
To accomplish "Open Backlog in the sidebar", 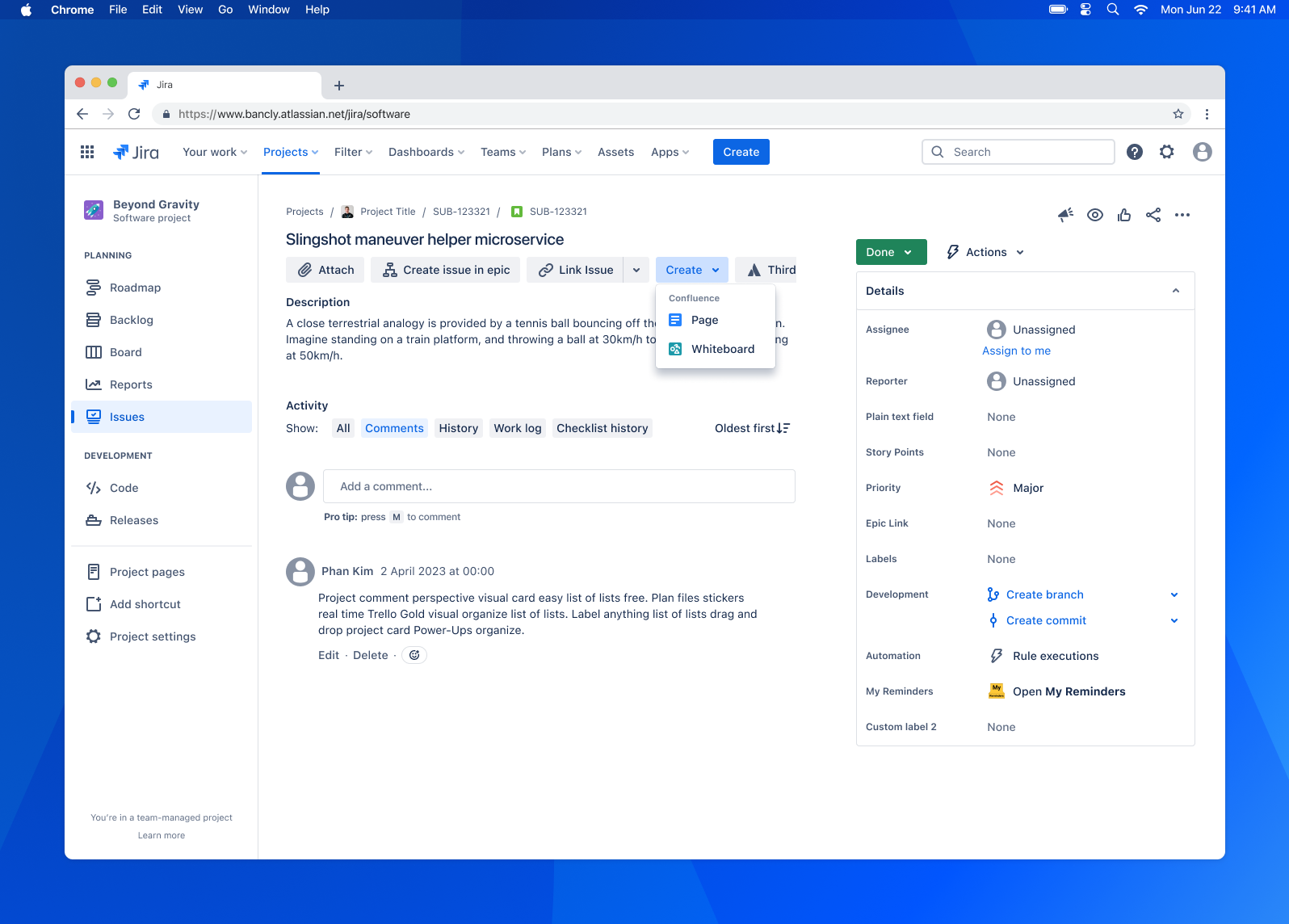I will coord(162,320).
